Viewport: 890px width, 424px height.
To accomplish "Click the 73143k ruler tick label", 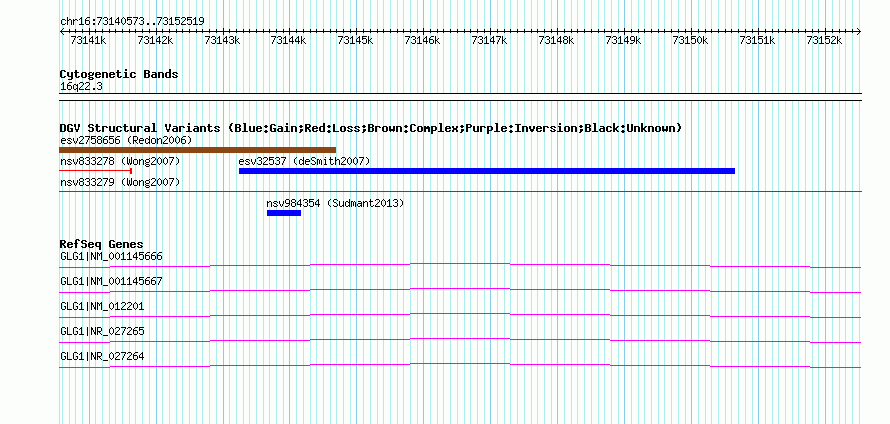I will [x=221, y=40].
